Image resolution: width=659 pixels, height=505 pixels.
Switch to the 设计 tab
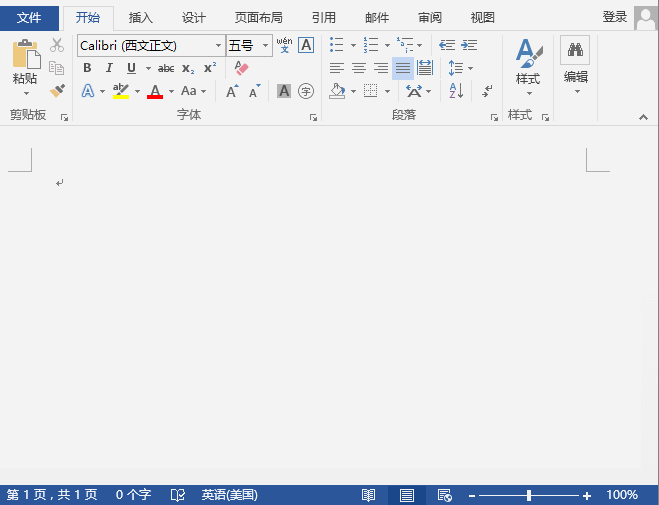tap(194, 18)
